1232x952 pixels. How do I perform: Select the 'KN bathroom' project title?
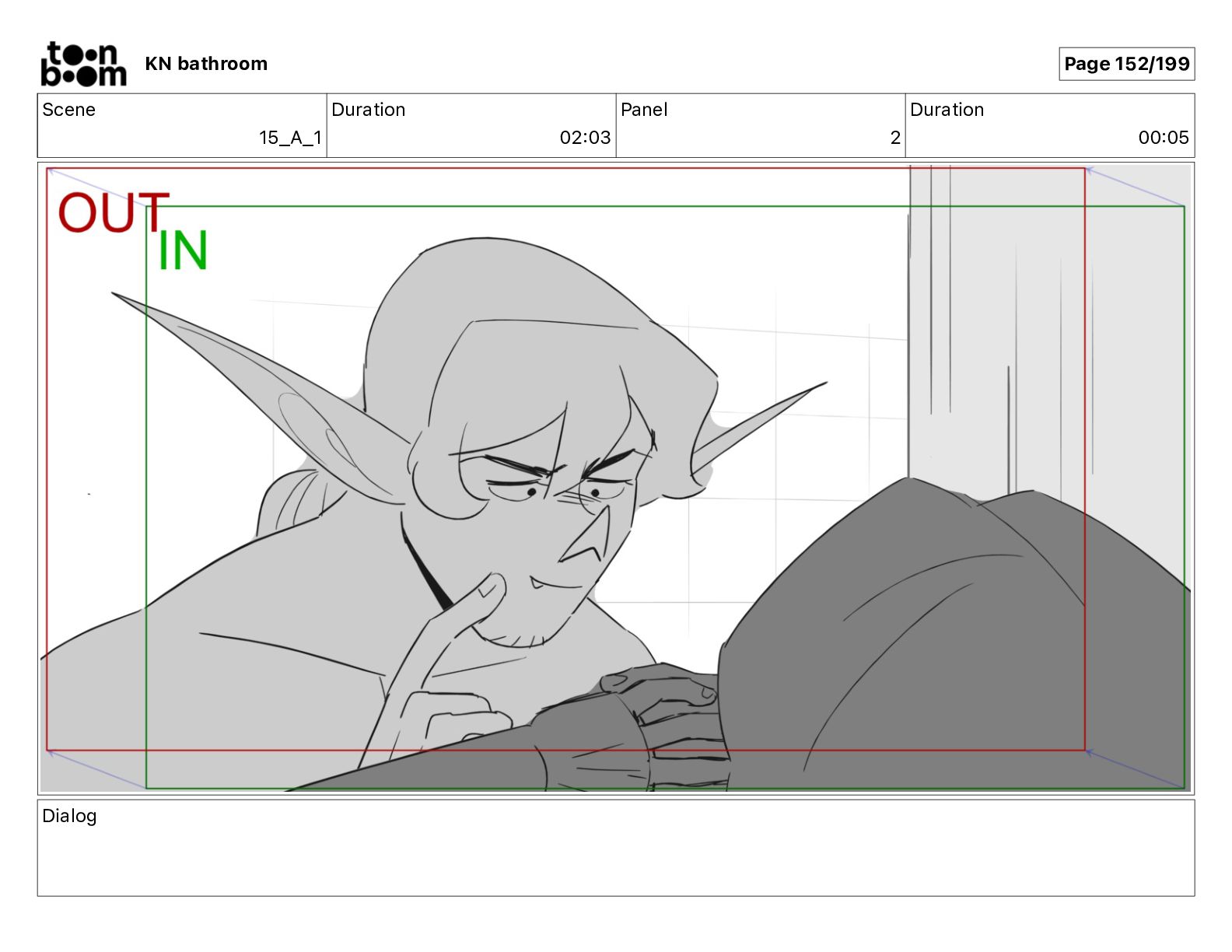tap(206, 64)
